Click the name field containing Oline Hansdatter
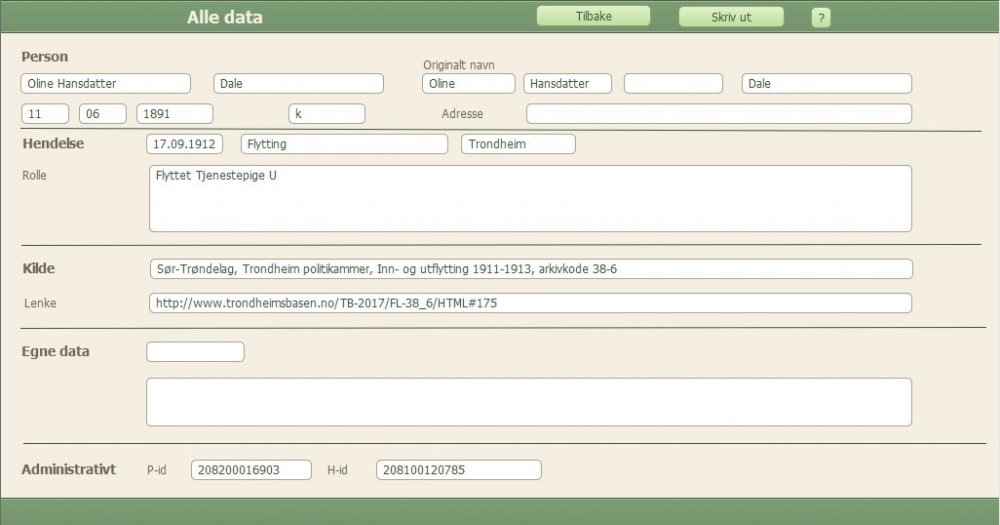The image size is (1000, 525). coord(105,84)
